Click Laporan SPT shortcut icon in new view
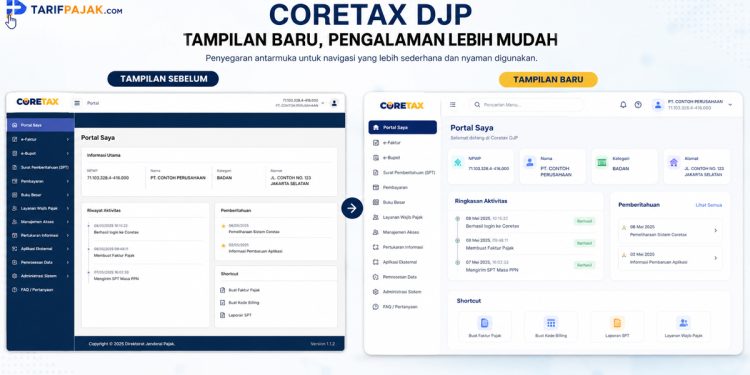The height and width of the screenshot is (375, 750). coord(617,323)
